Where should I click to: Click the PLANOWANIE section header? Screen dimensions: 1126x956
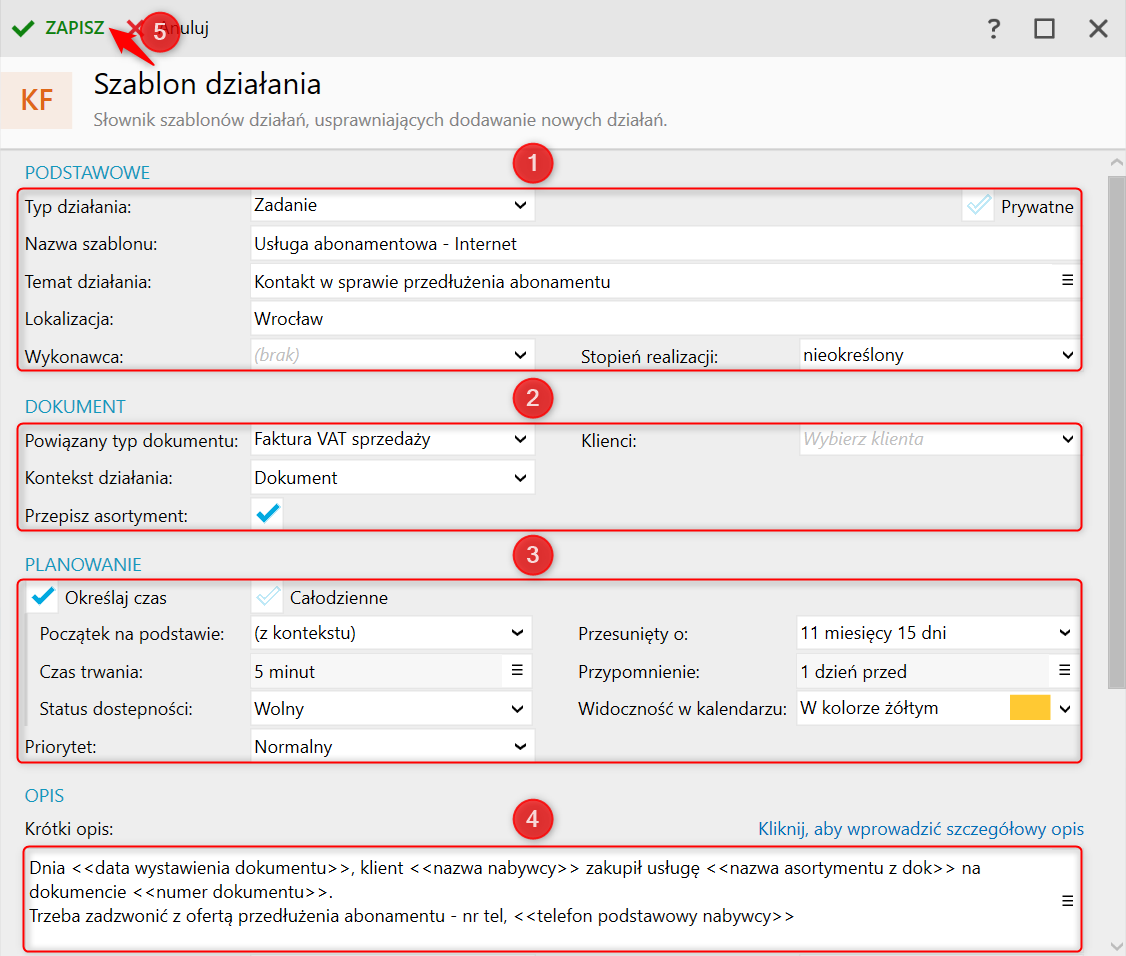pyautogui.click(x=83, y=565)
